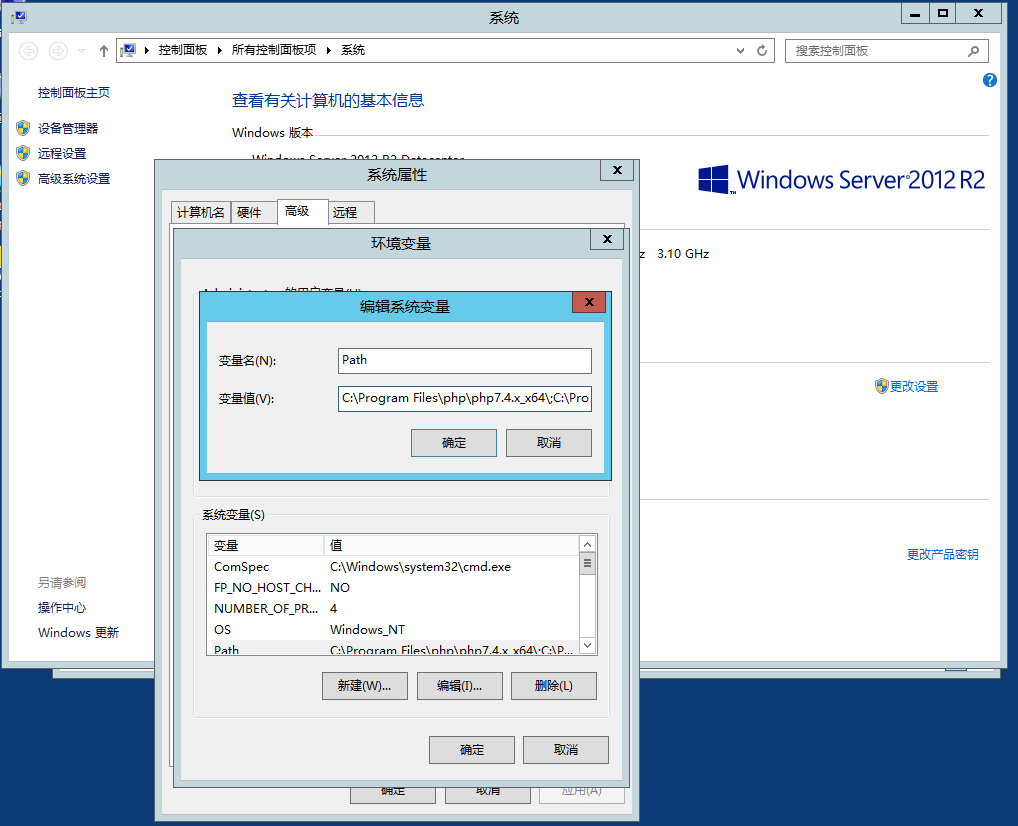Image resolution: width=1018 pixels, height=826 pixels.
Task: Select the ComSpec variable row
Action: point(393,567)
